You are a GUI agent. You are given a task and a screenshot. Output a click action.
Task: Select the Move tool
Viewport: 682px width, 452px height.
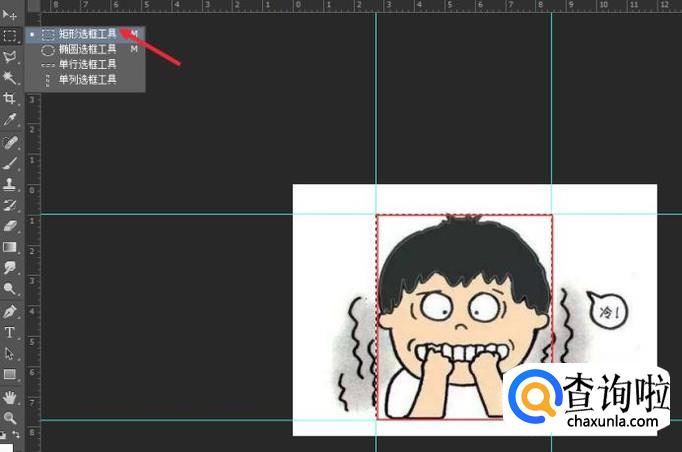(x=10, y=15)
